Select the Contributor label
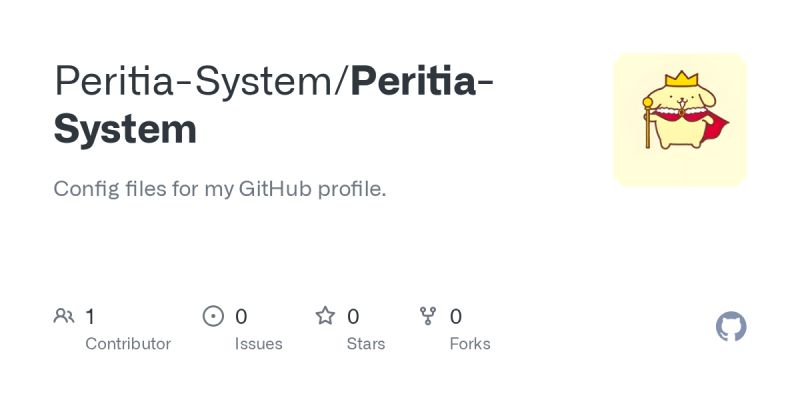 coord(128,344)
